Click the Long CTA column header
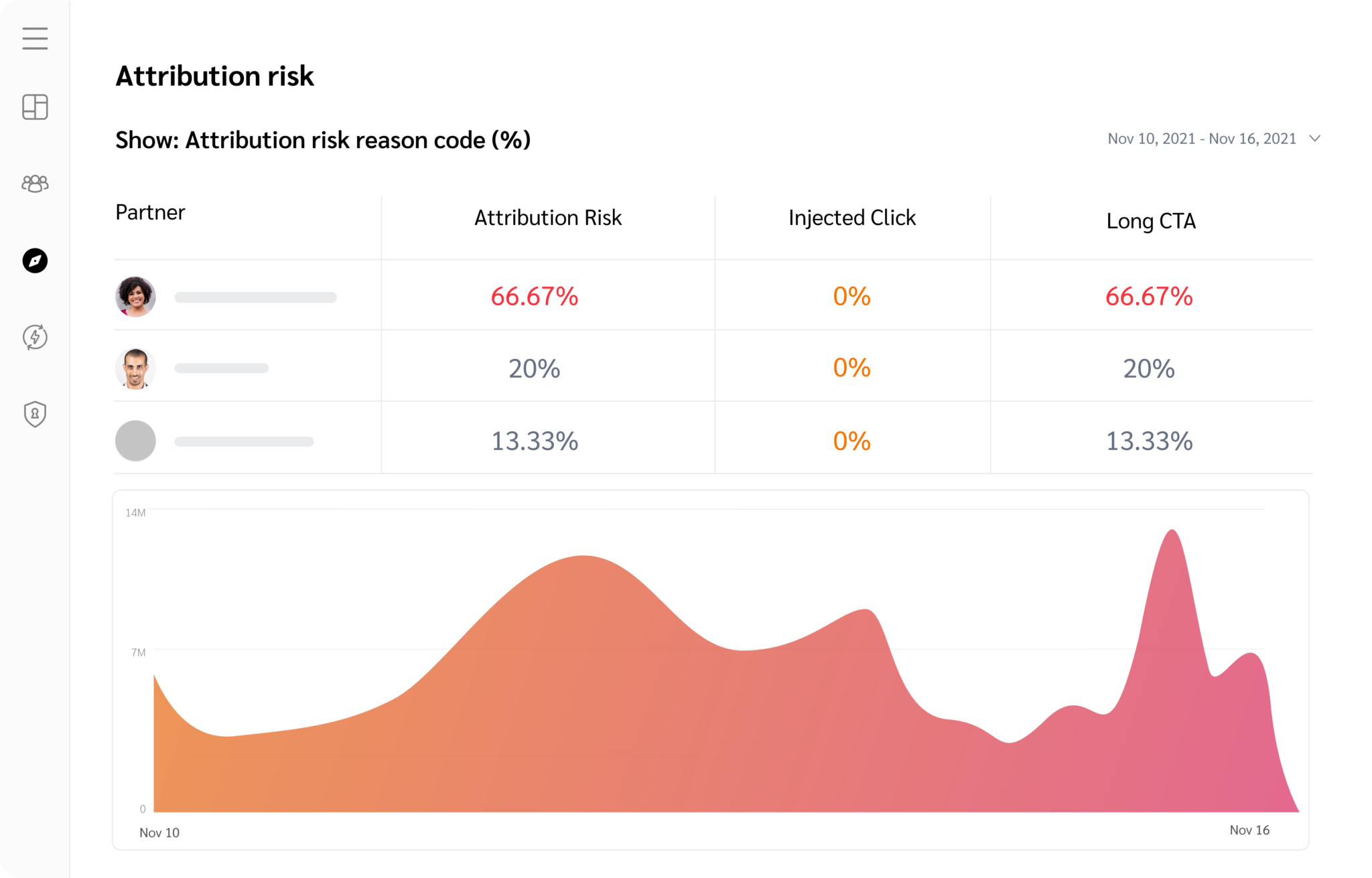The image size is (1372, 878). [1151, 221]
